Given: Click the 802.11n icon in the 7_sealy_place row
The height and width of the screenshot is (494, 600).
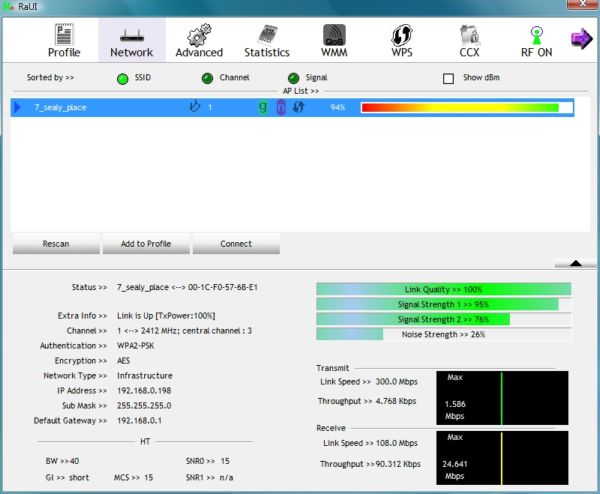Looking at the screenshot, I should (281, 107).
